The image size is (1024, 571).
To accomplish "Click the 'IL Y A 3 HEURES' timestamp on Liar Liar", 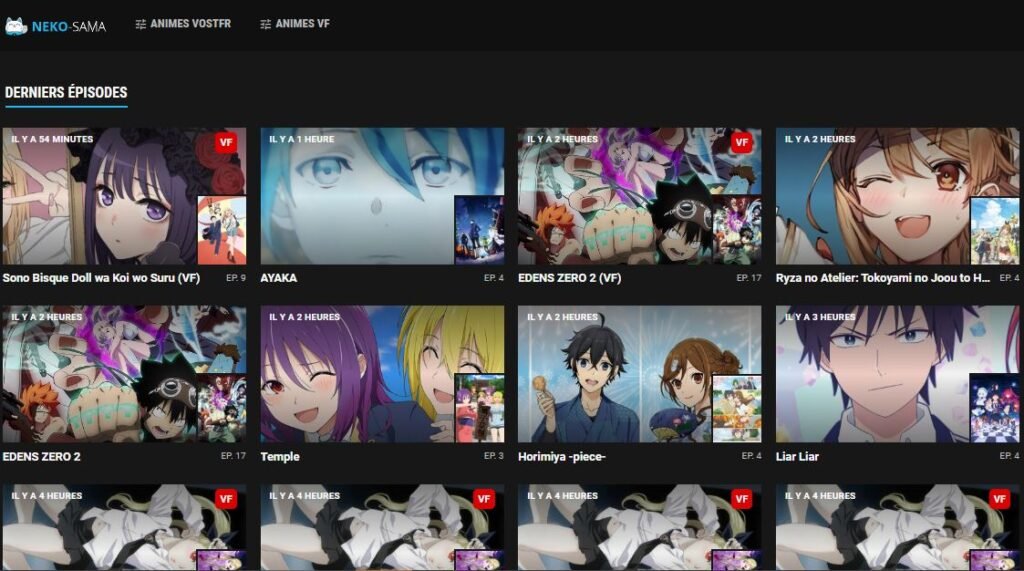I will pyautogui.click(x=820, y=317).
